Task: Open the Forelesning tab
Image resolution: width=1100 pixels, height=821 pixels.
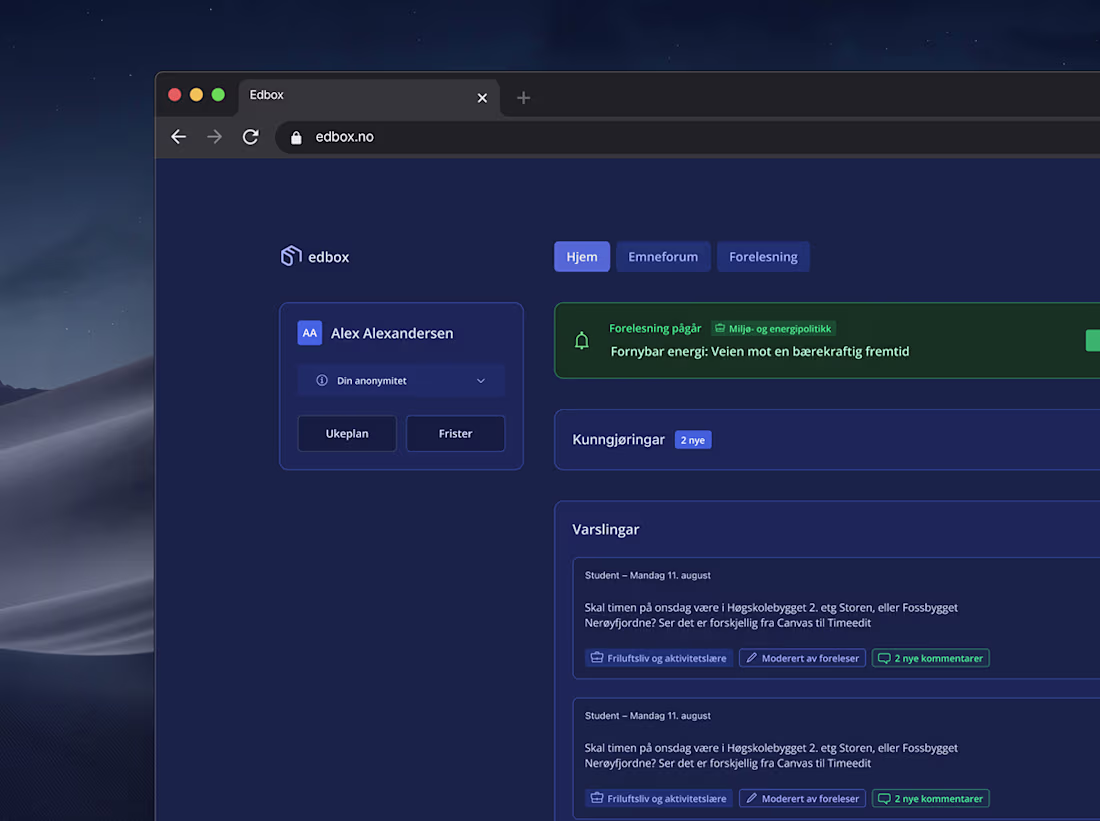Action: [x=763, y=257]
